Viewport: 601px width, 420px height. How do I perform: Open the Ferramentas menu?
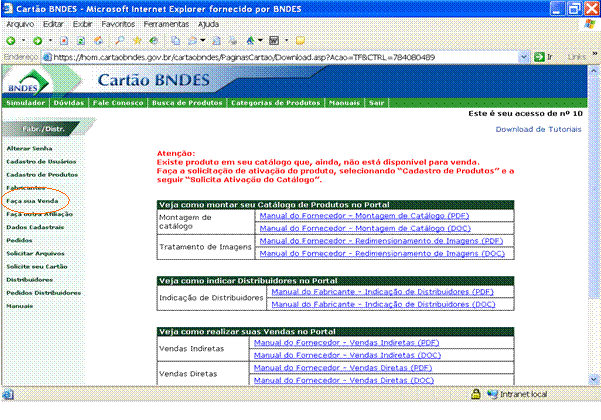tap(166, 24)
